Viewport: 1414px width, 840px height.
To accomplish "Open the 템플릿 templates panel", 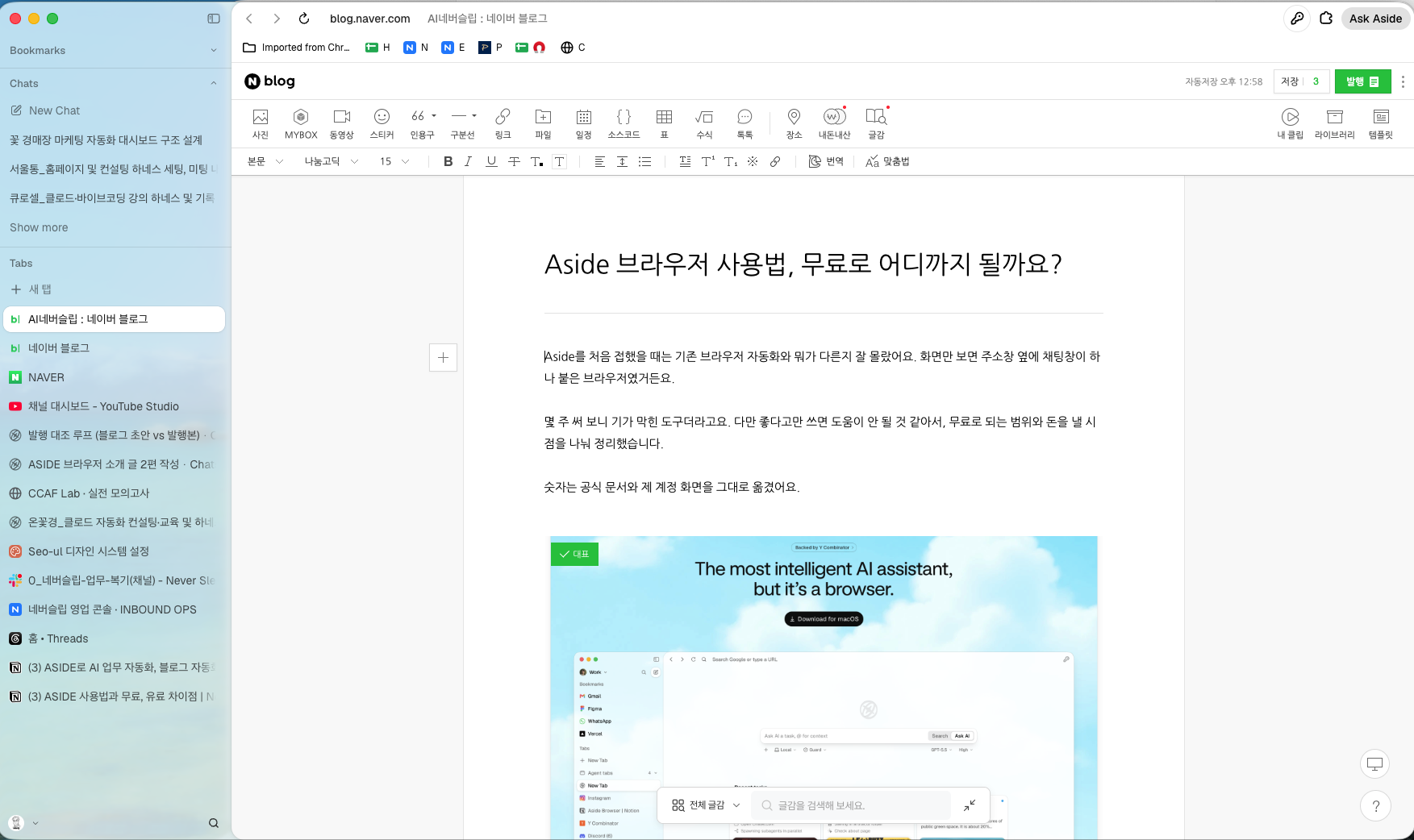I will [1380, 123].
